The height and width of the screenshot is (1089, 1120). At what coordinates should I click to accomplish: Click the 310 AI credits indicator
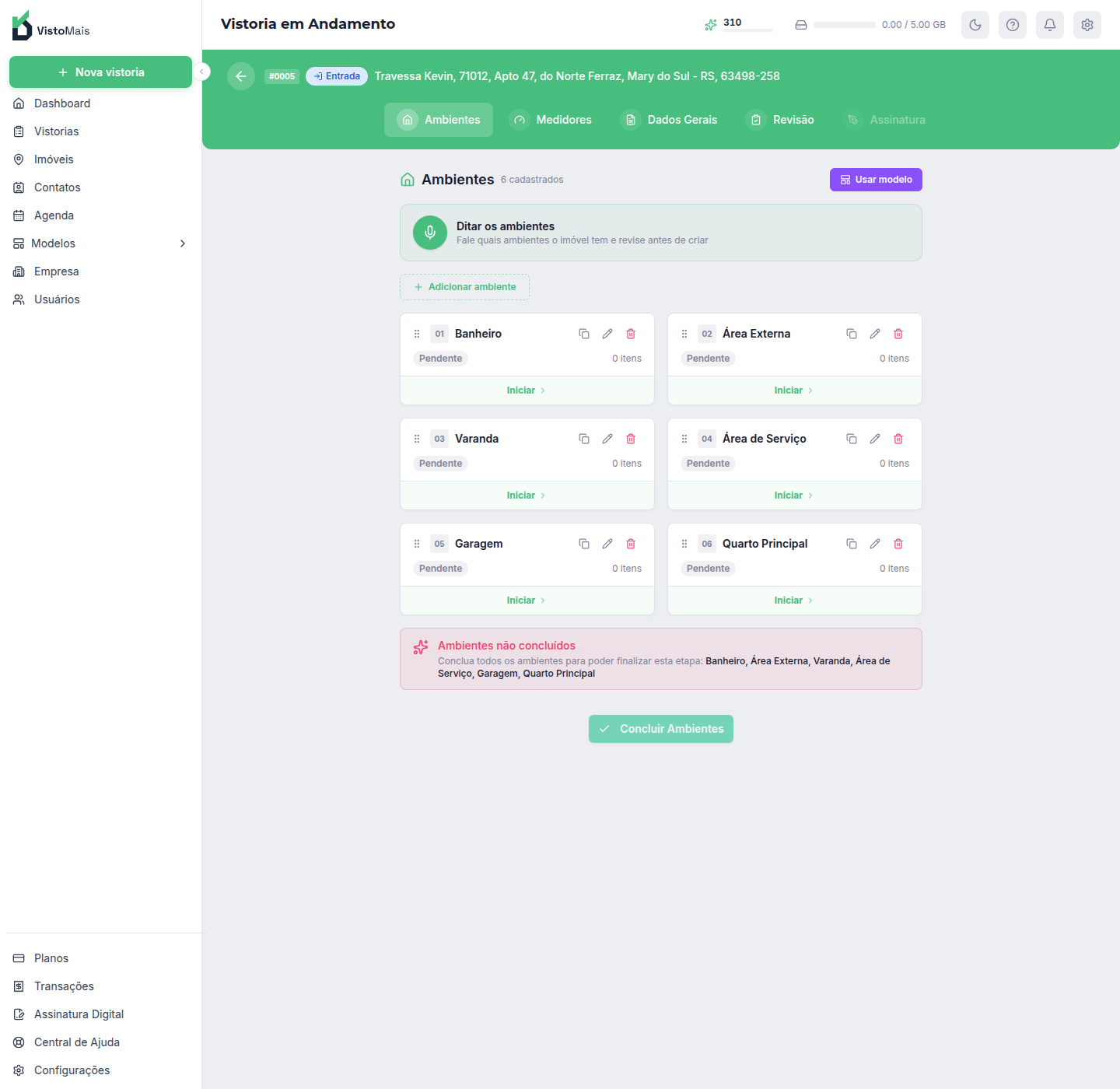(738, 25)
